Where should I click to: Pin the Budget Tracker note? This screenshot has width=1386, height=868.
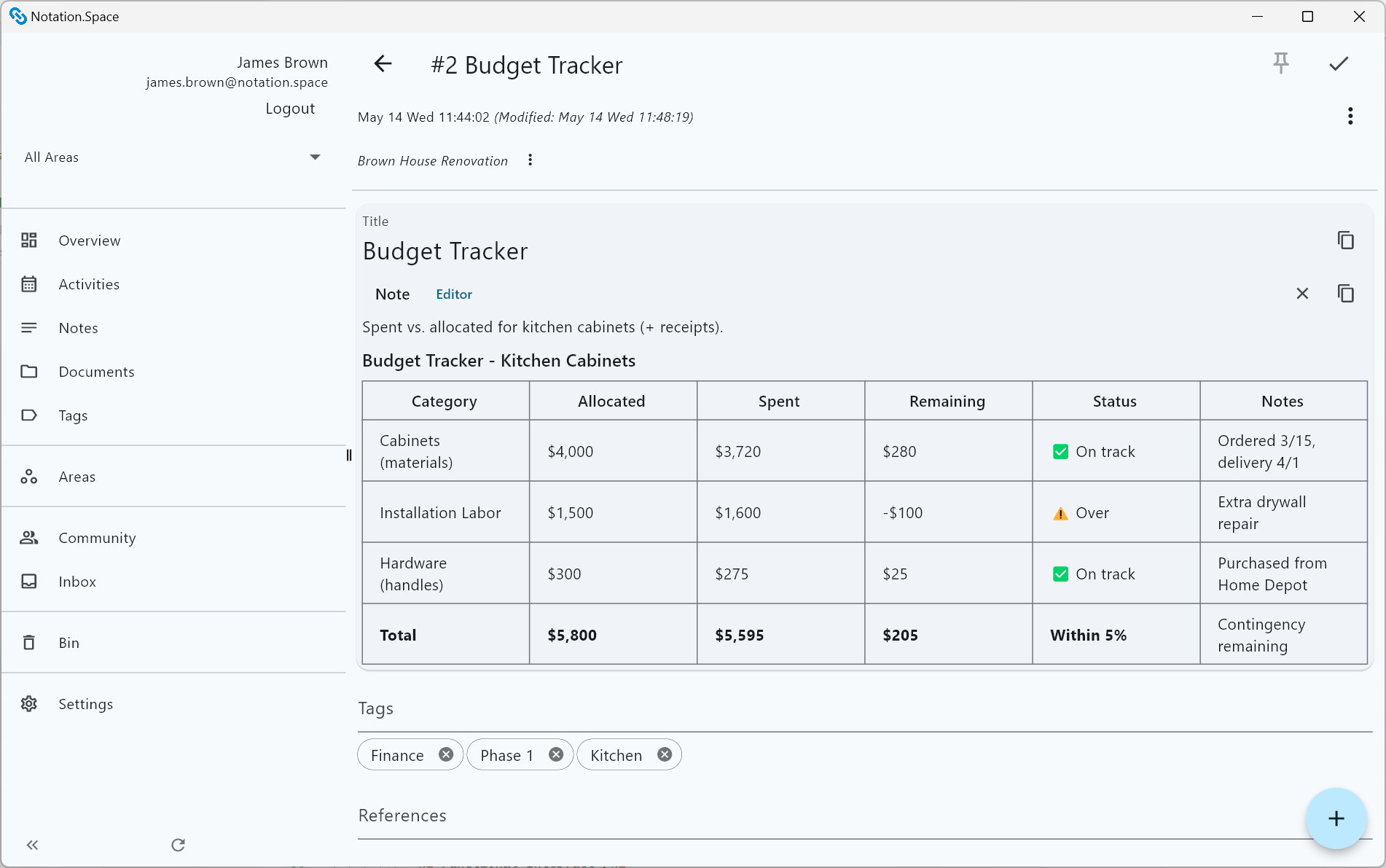pos(1280,63)
